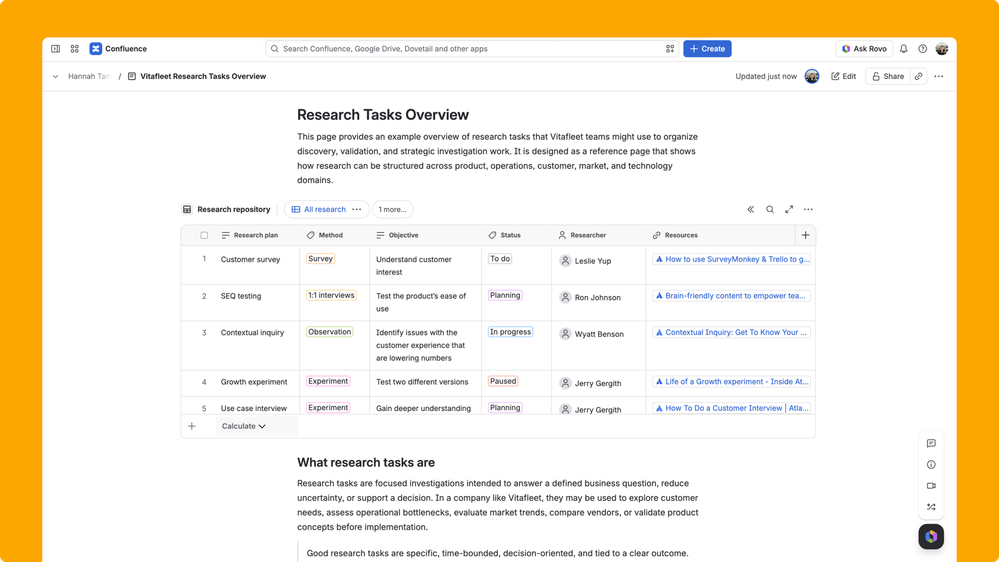The height and width of the screenshot is (562, 999).
Task: Click the Create button
Action: [707, 48]
